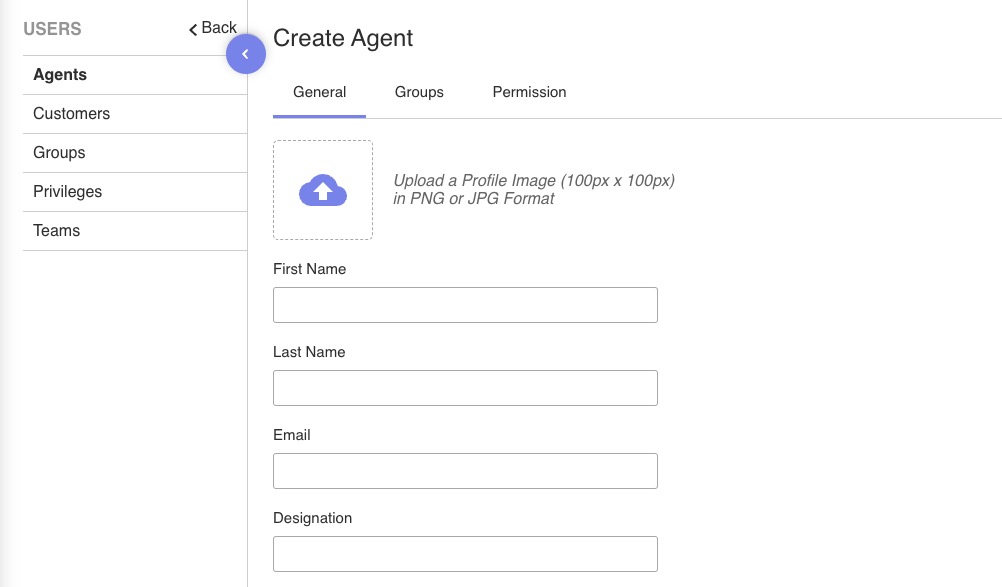Viewport: 1002px width, 587px height.
Task: Select Teams from the Users menu
Action: click(x=56, y=230)
